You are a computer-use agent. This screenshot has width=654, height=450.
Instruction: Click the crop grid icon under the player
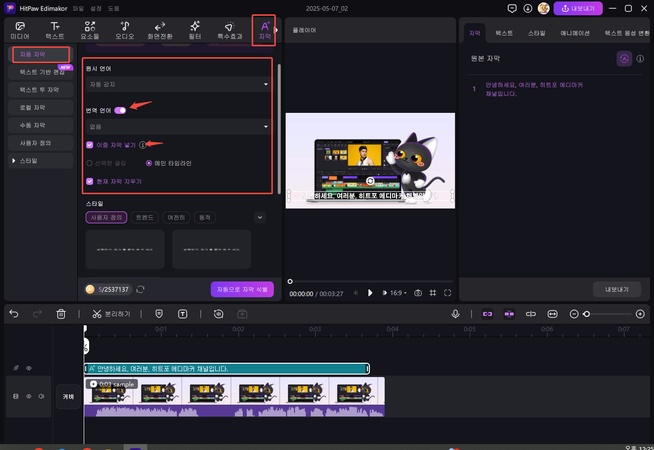pos(433,293)
